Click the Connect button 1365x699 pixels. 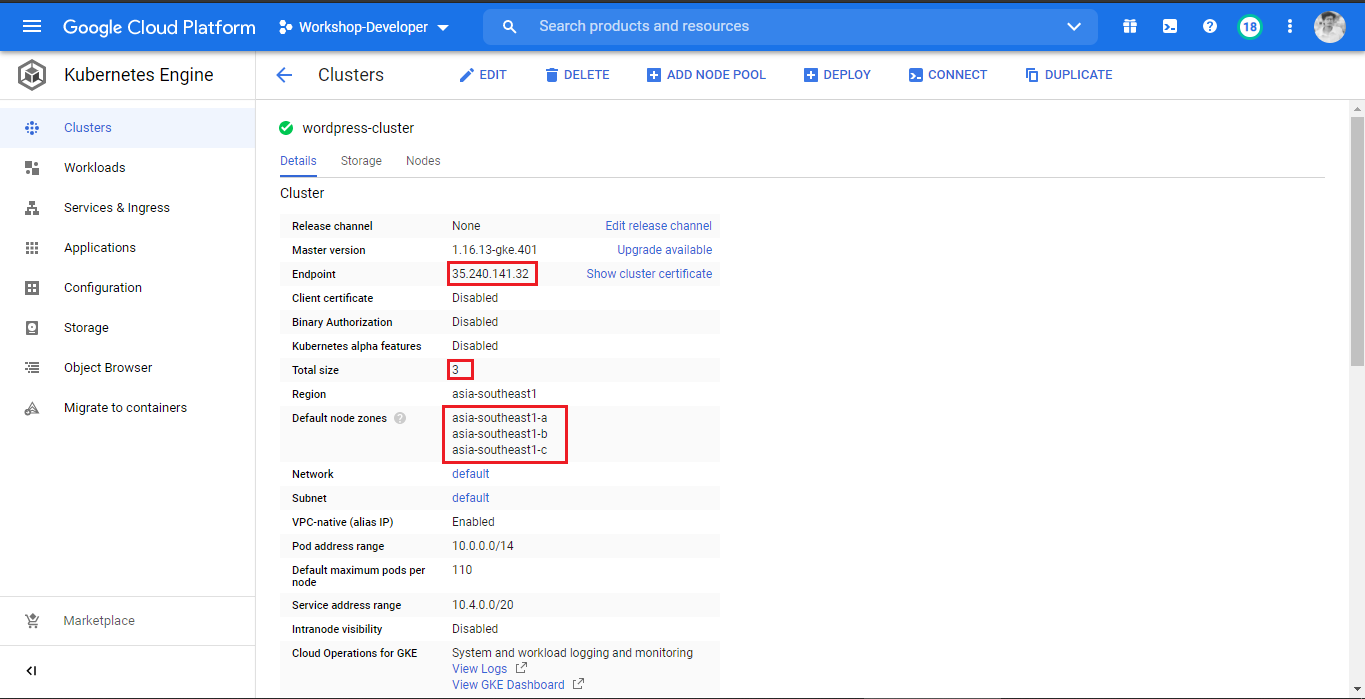coord(947,75)
